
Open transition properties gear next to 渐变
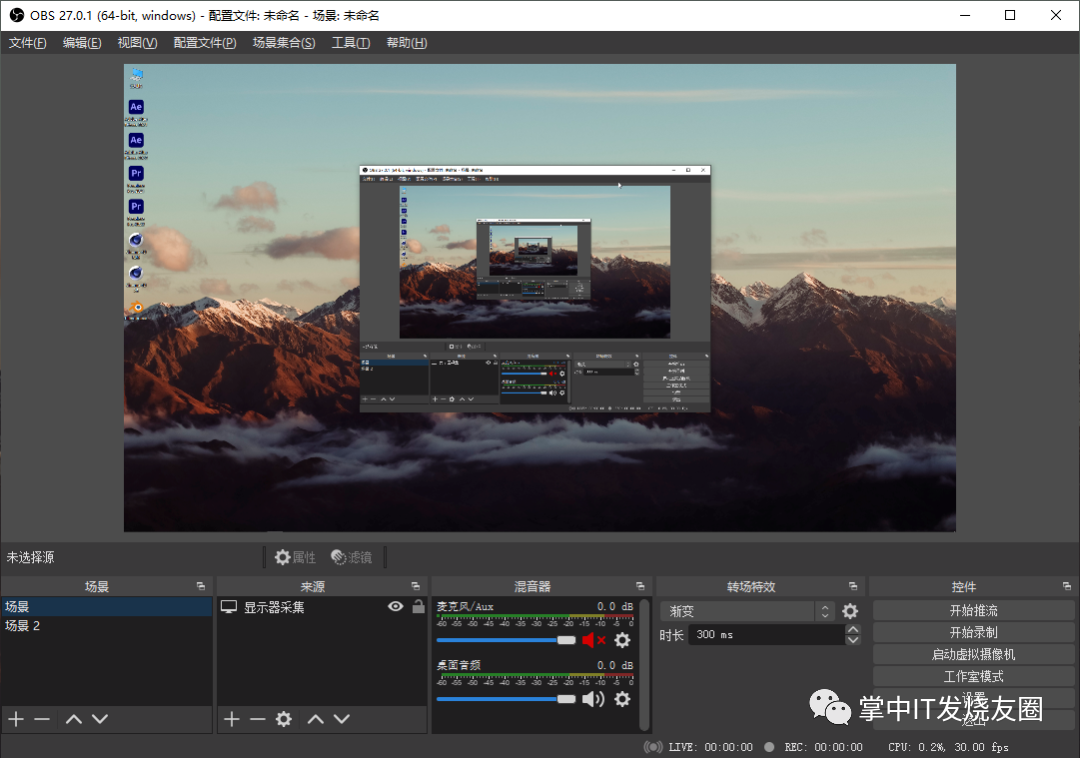click(x=851, y=611)
